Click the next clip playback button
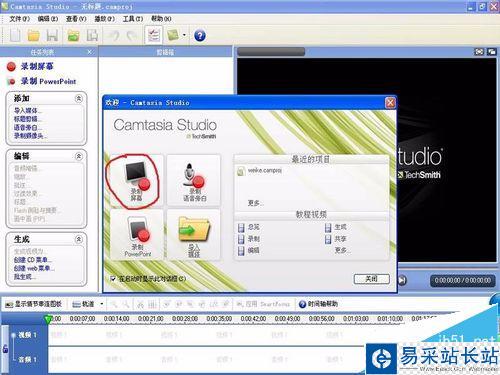The image size is (500, 375). tap(402, 280)
